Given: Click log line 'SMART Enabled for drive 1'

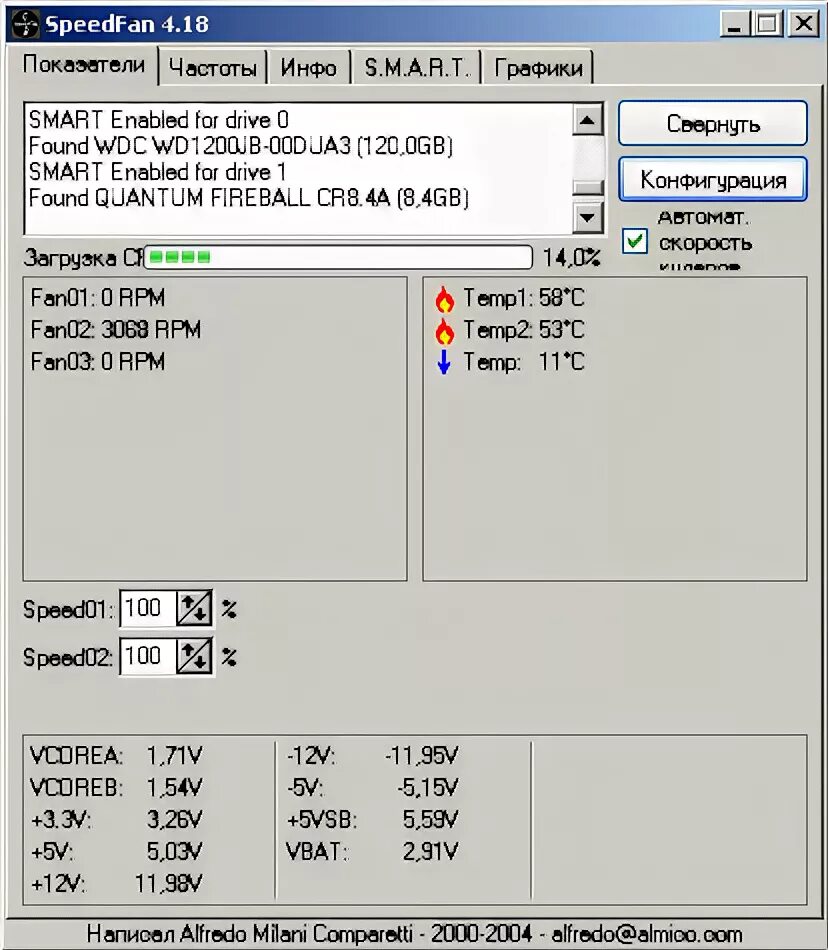Looking at the screenshot, I should pos(157,172).
